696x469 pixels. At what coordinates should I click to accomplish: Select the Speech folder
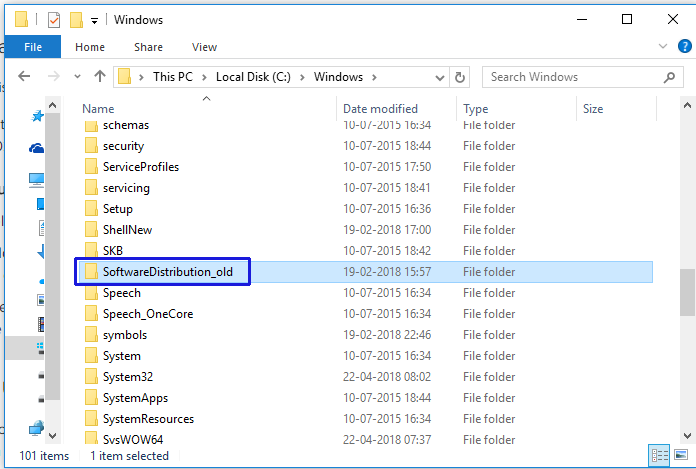[x=364, y=293]
